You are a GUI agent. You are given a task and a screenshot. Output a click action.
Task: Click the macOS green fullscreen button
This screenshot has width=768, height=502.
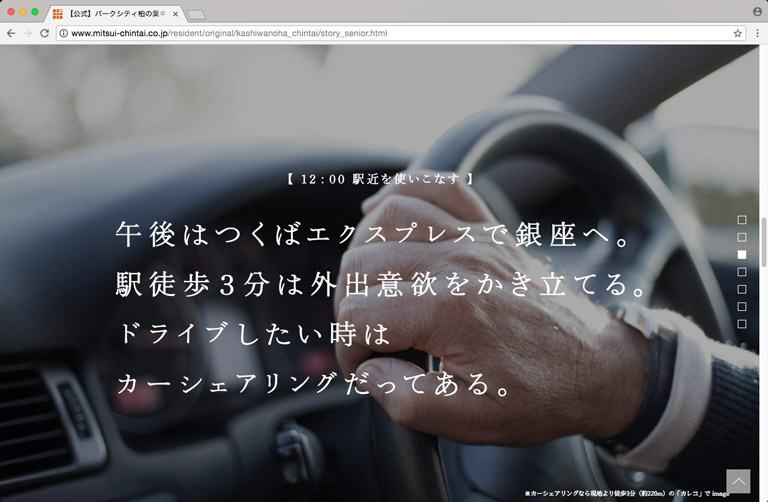(35, 12)
